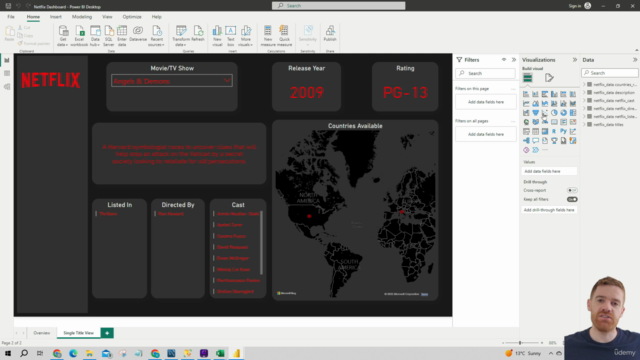640x360 pixels.
Task: Select the donut chart visual
Action: point(564,113)
